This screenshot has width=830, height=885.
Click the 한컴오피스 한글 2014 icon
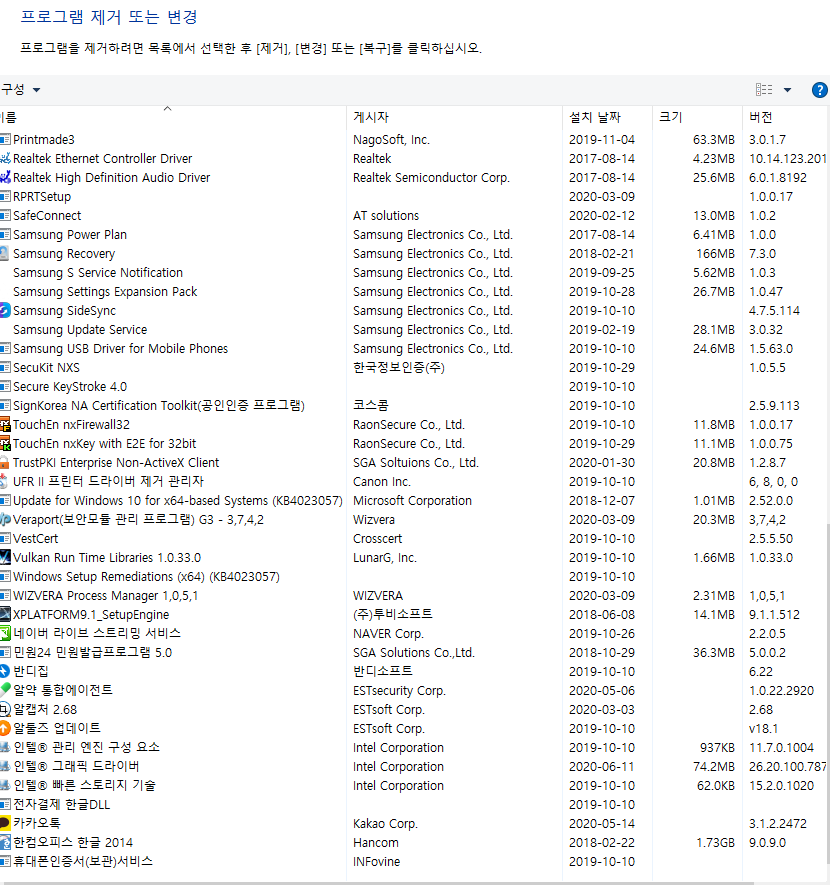click(x=5, y=843)
